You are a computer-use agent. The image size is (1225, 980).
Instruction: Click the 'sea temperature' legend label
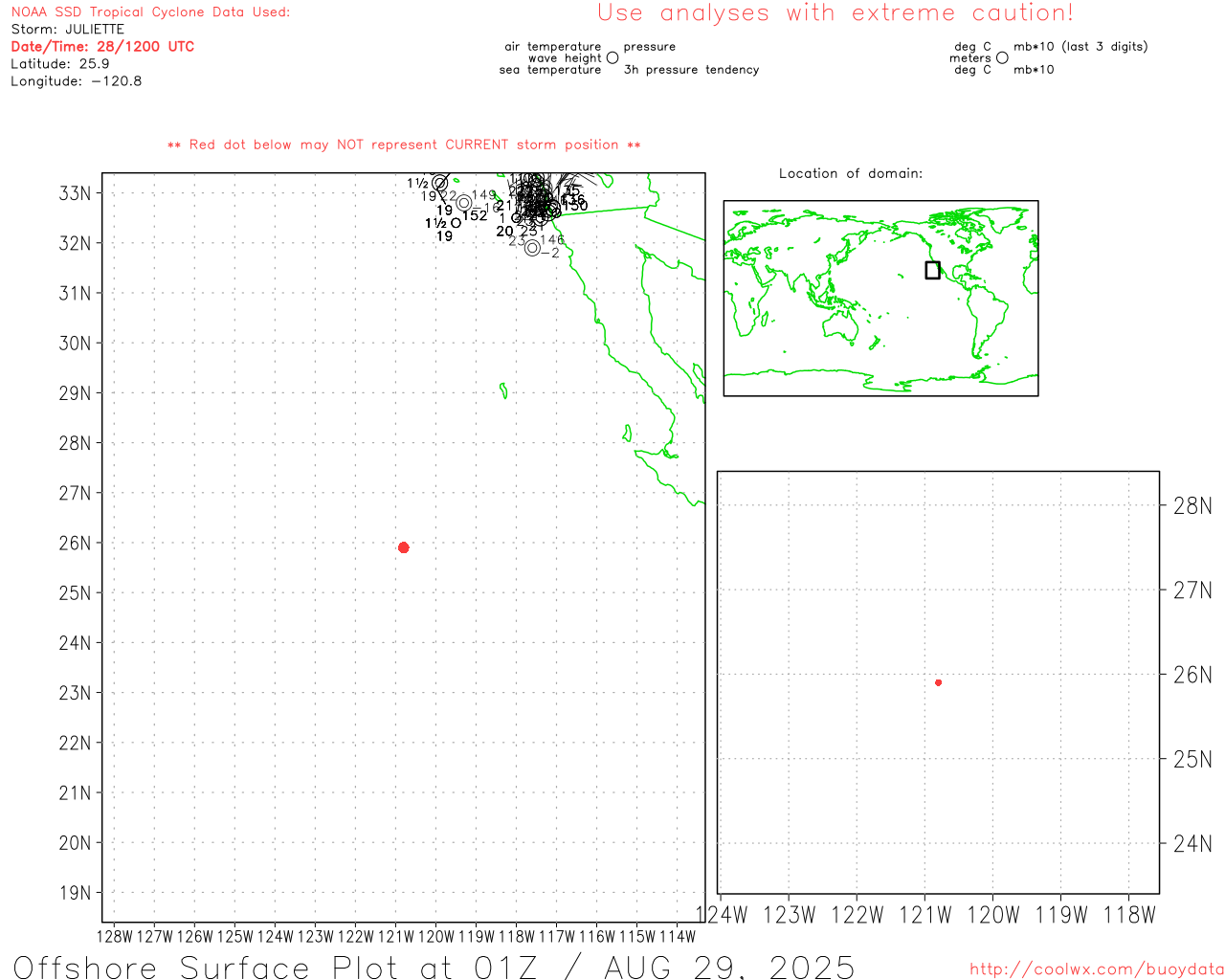point(550,70)
